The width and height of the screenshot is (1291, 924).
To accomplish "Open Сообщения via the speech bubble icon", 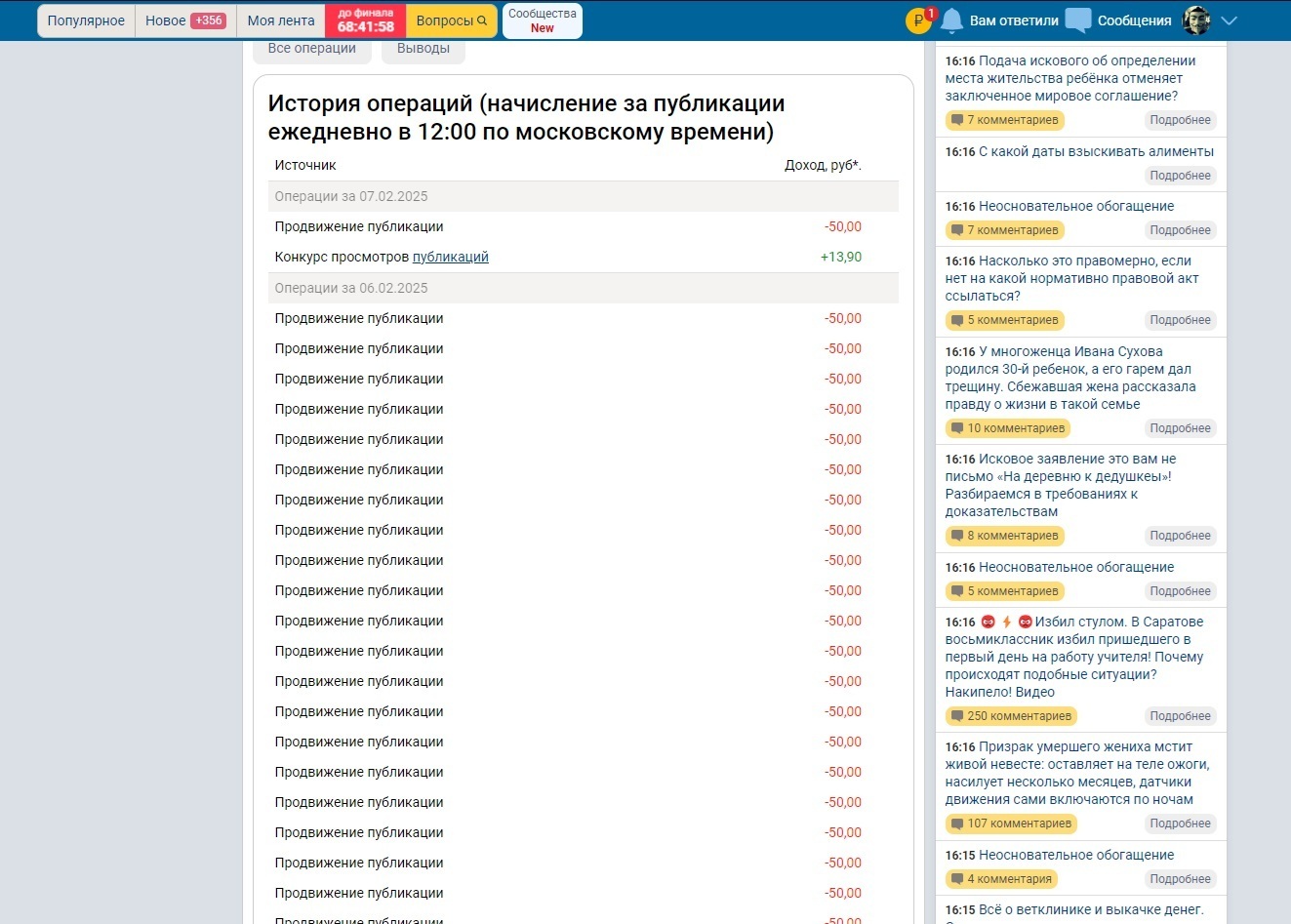I will (1076, 20).
